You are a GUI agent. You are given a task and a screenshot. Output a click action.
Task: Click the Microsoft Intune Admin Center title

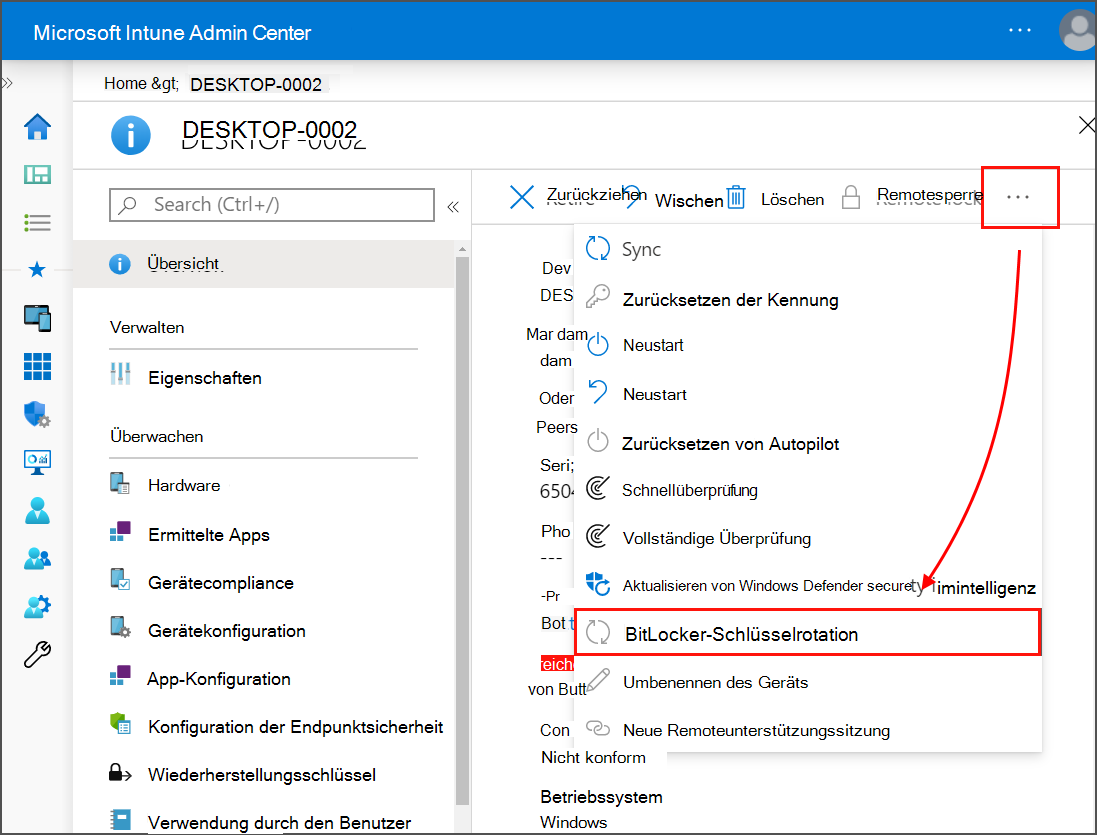172,33
